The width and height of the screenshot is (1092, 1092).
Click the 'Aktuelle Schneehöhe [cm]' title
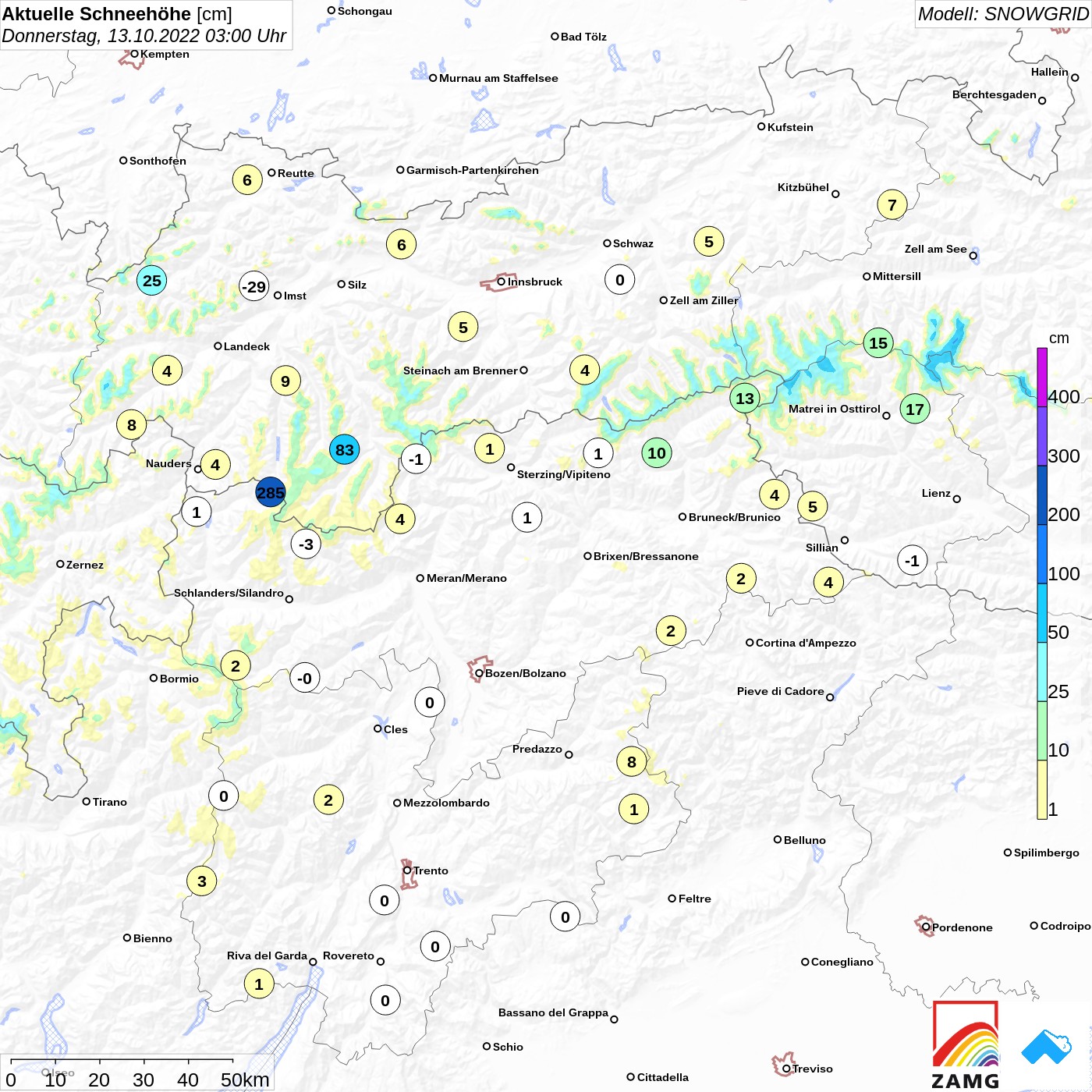(117, 14)
